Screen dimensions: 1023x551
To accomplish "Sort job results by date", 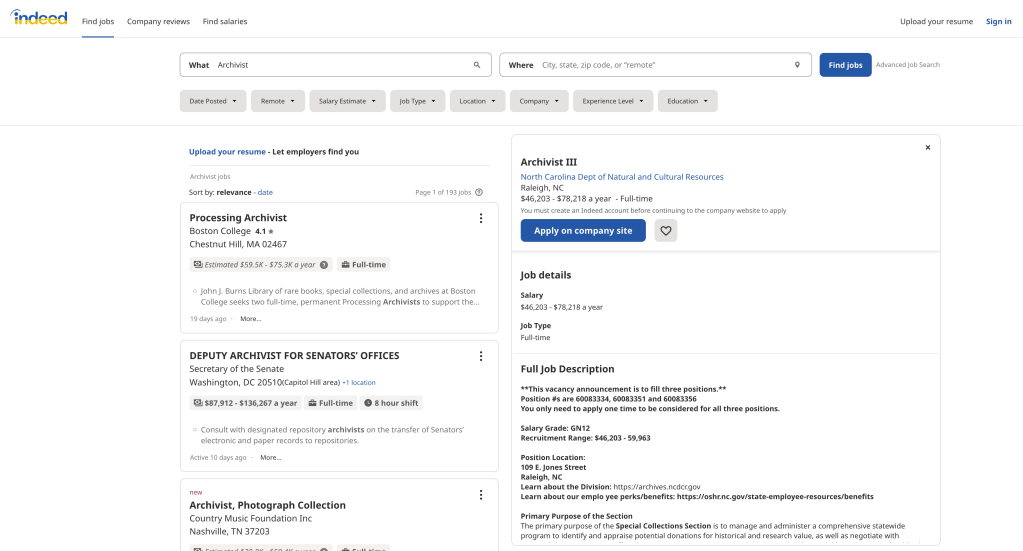I will click(x=265, y=192).
